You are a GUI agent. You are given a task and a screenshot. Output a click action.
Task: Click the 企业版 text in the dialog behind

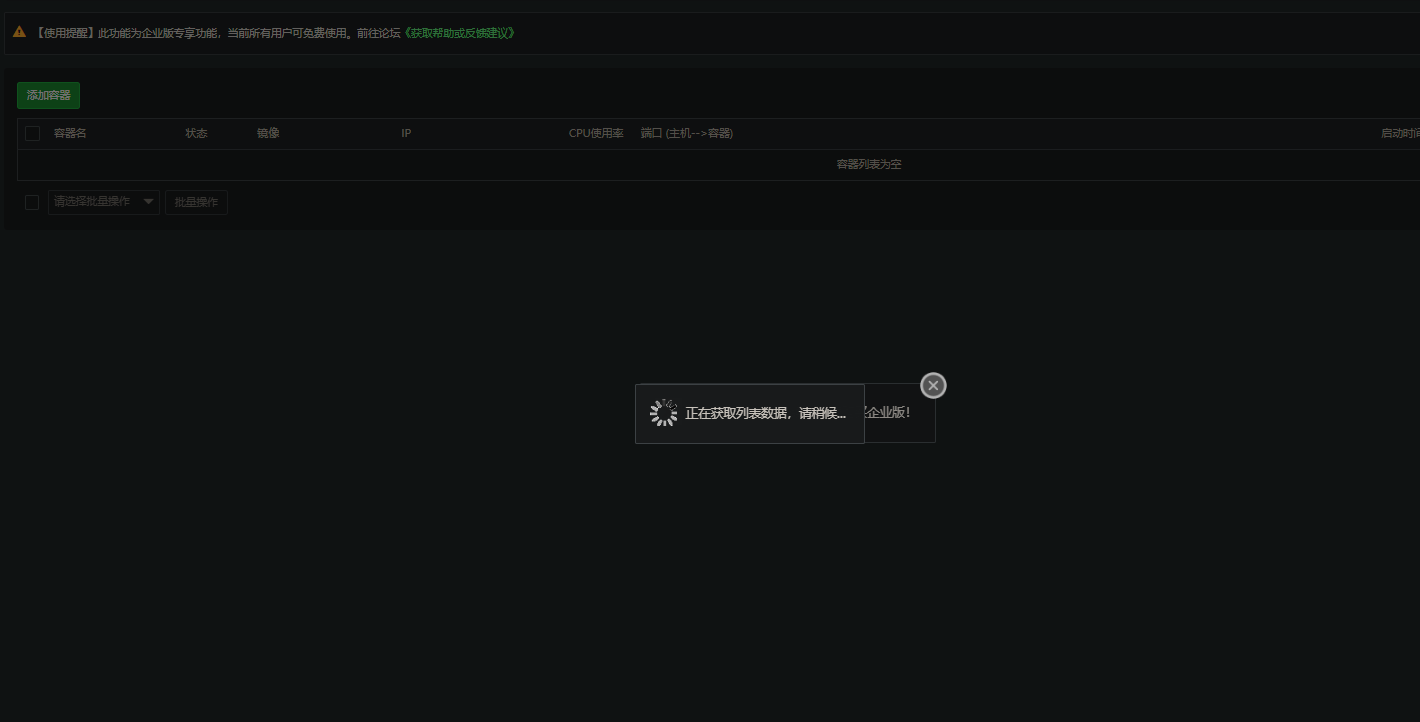(888, 412)
